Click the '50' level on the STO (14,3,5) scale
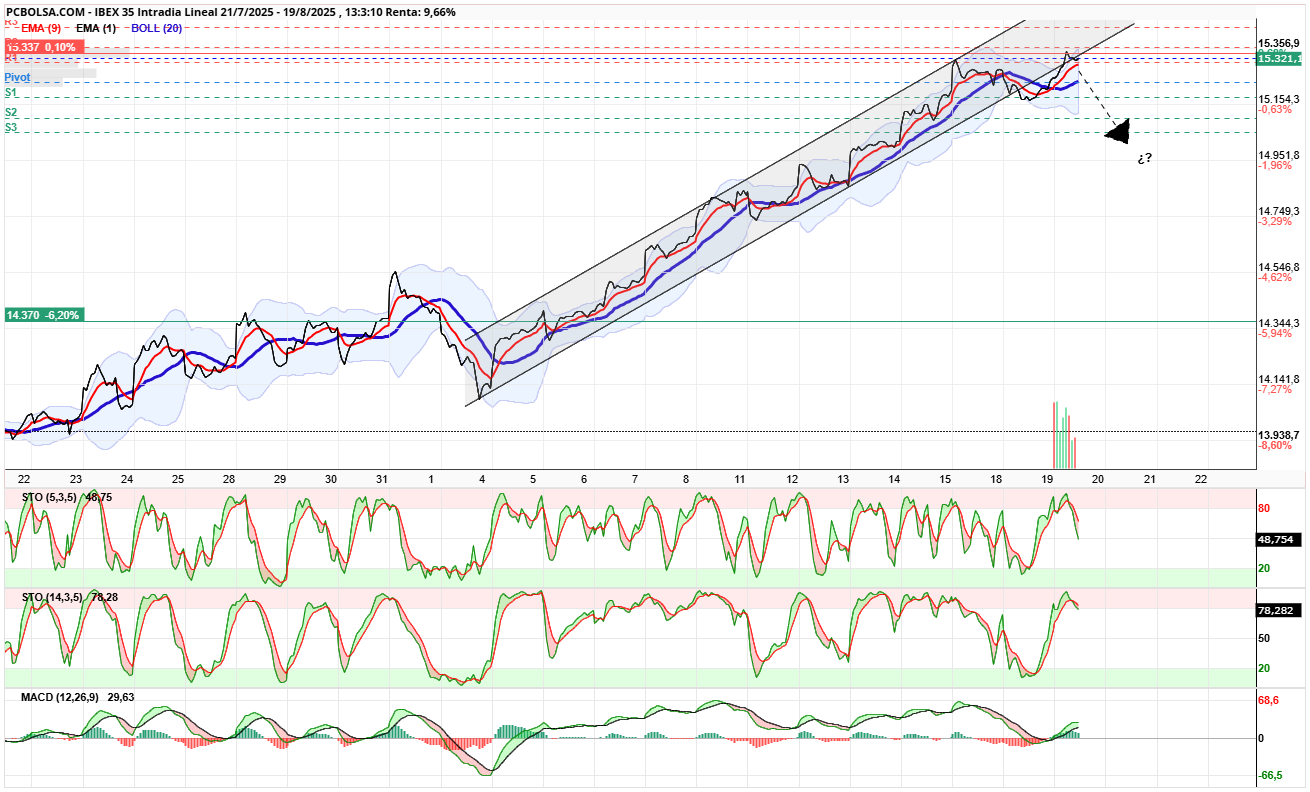This screenshot has height=792, width=1310. click(x=1264, y=638)
